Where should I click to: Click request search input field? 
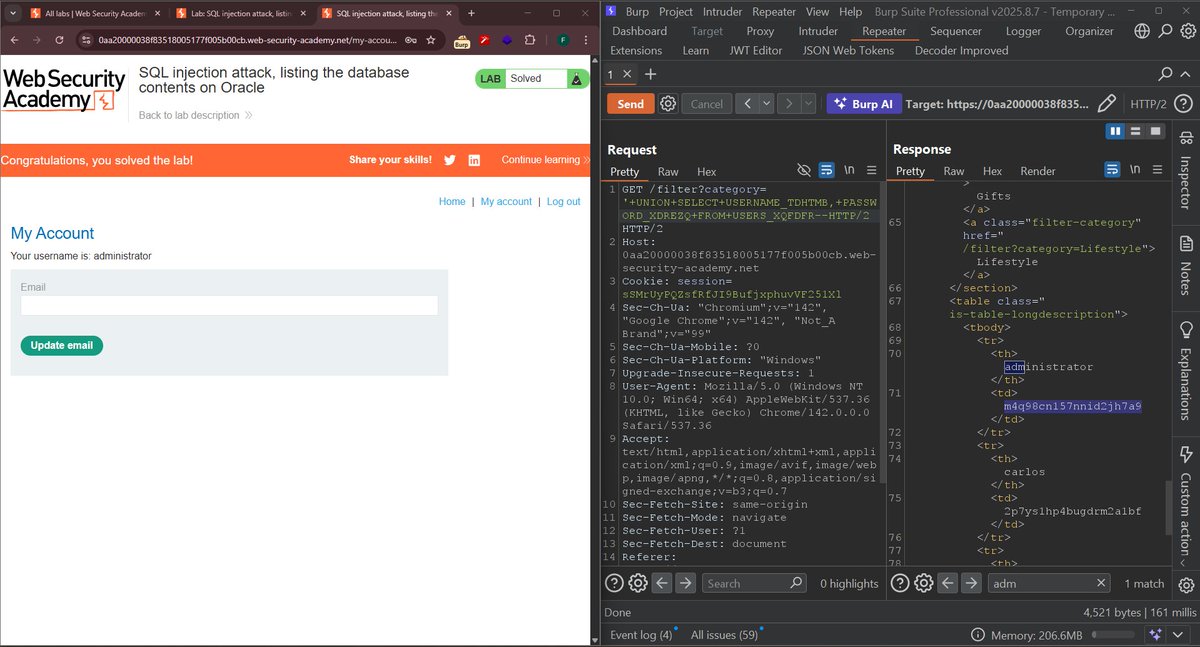tap(753, 583)
